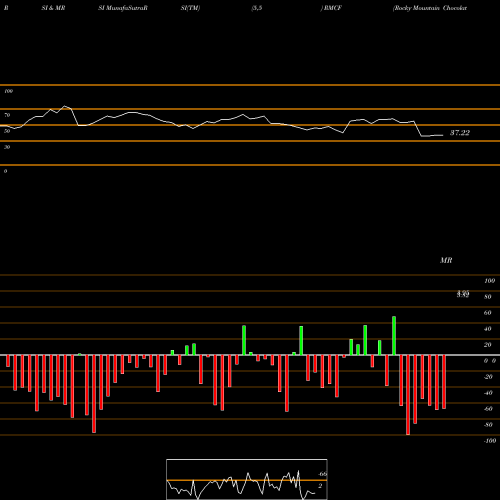
Task: Click the 'SI MunafaSutraR' header text
Action: 123,8
